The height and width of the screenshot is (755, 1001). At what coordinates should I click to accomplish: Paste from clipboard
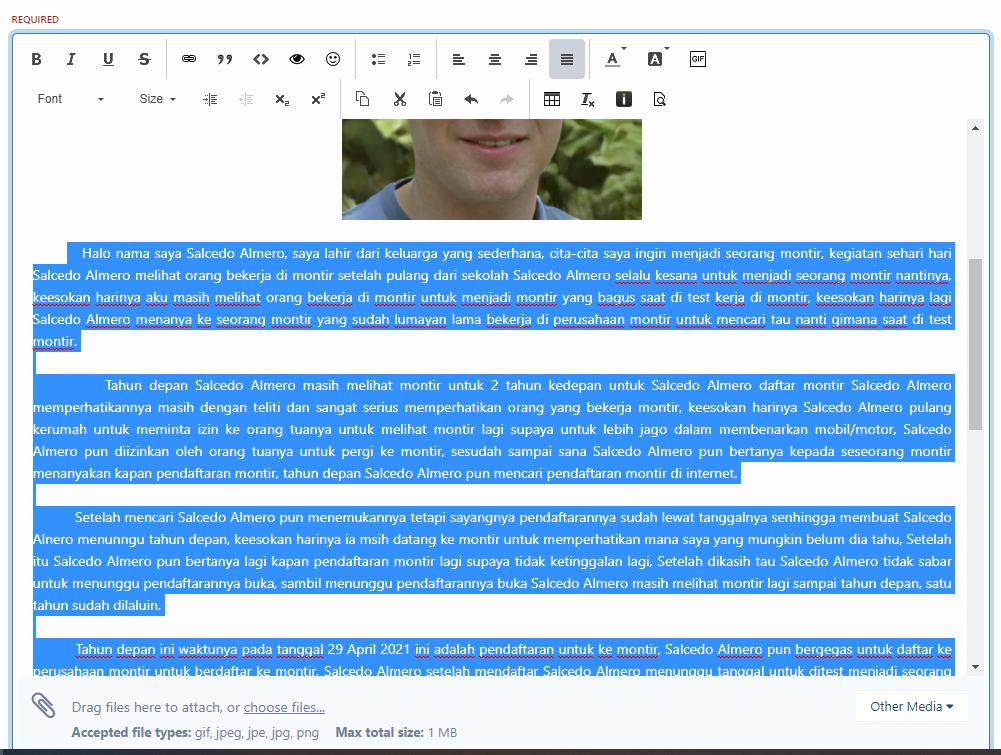[x=435, y=99]
